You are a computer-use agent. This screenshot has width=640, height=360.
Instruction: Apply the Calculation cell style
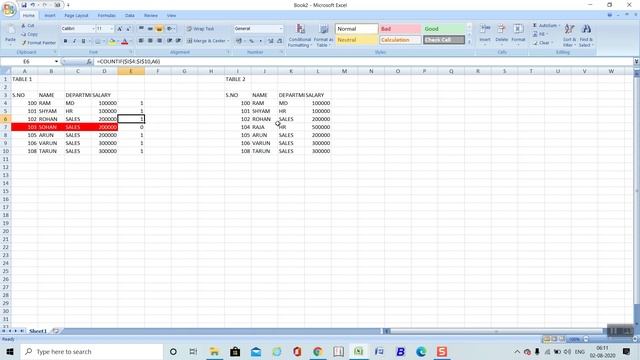[x=400, y=40]
